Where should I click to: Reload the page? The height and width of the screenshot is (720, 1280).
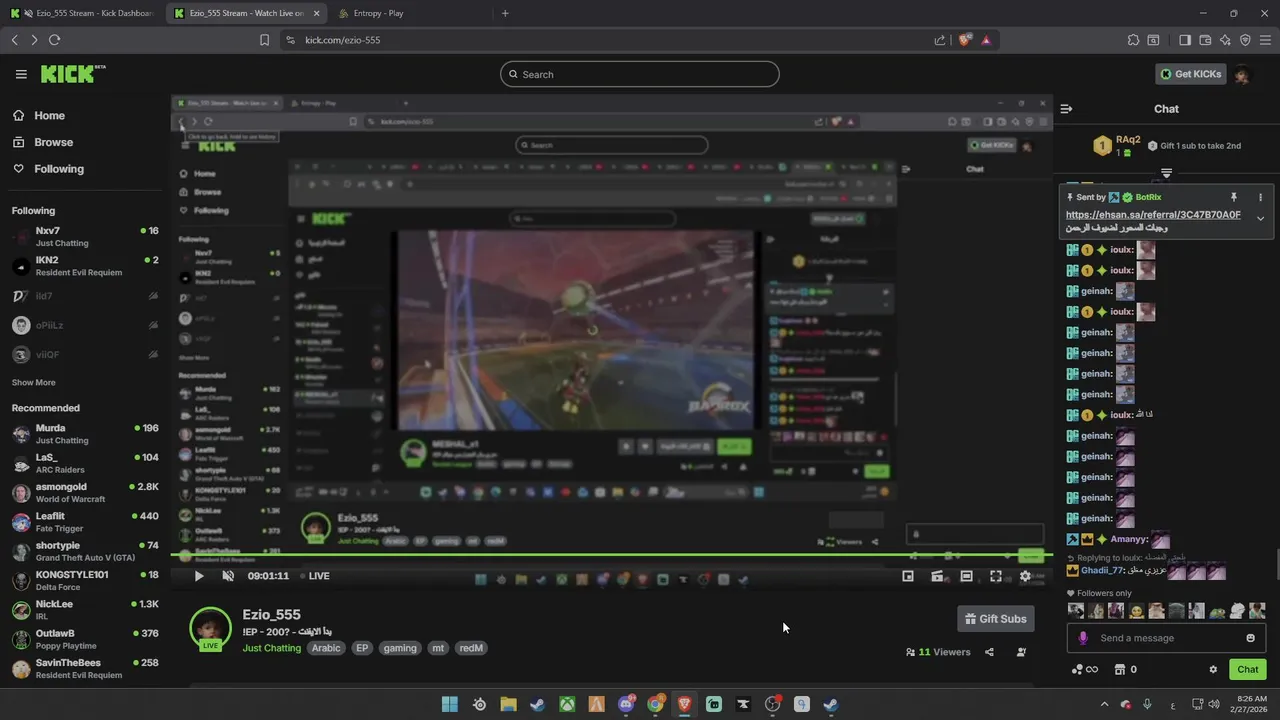[x=54, y=40]
